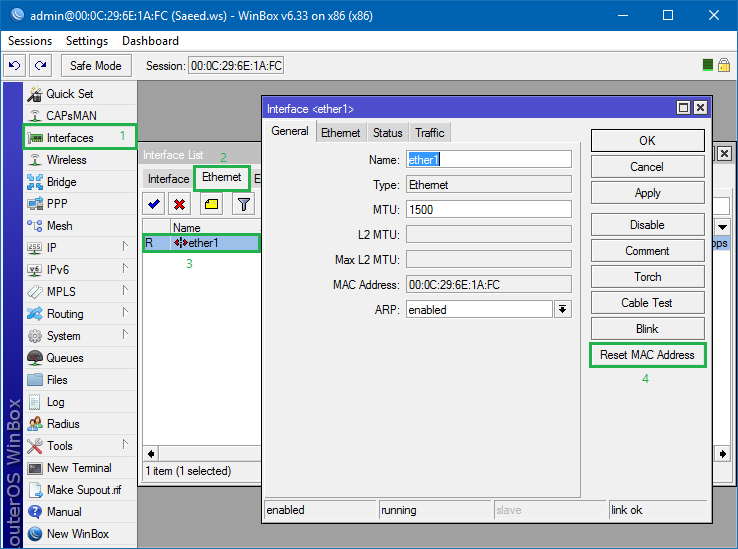Click the yellow Comment note icon

211,204
